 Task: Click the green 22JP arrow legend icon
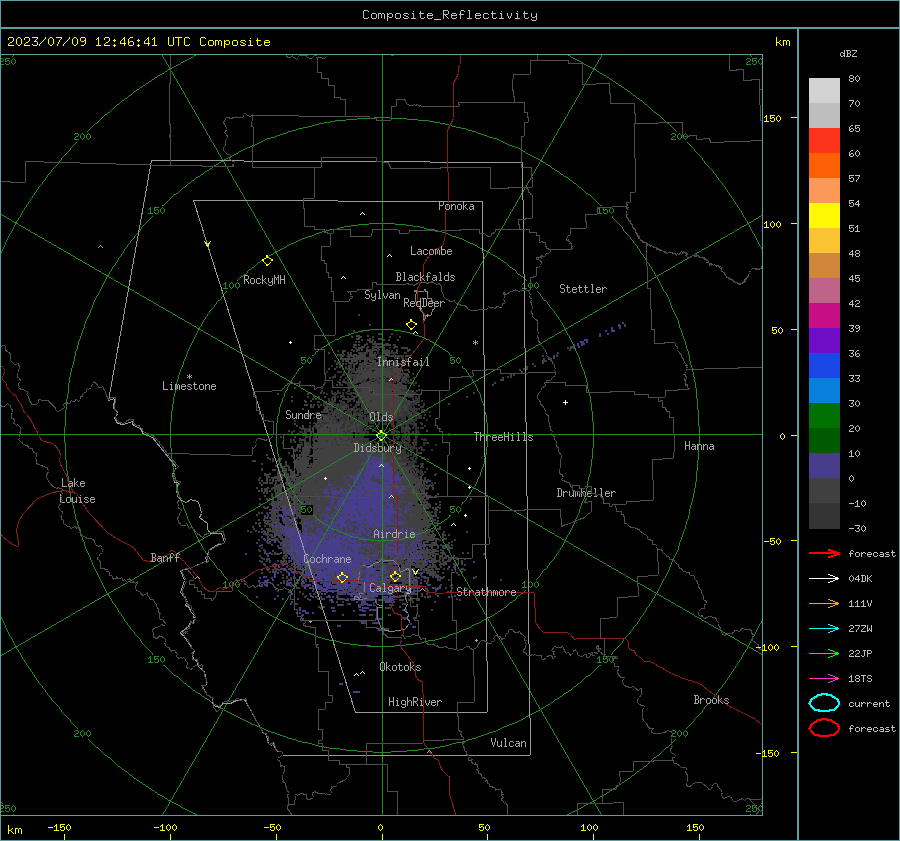(824, 653)
